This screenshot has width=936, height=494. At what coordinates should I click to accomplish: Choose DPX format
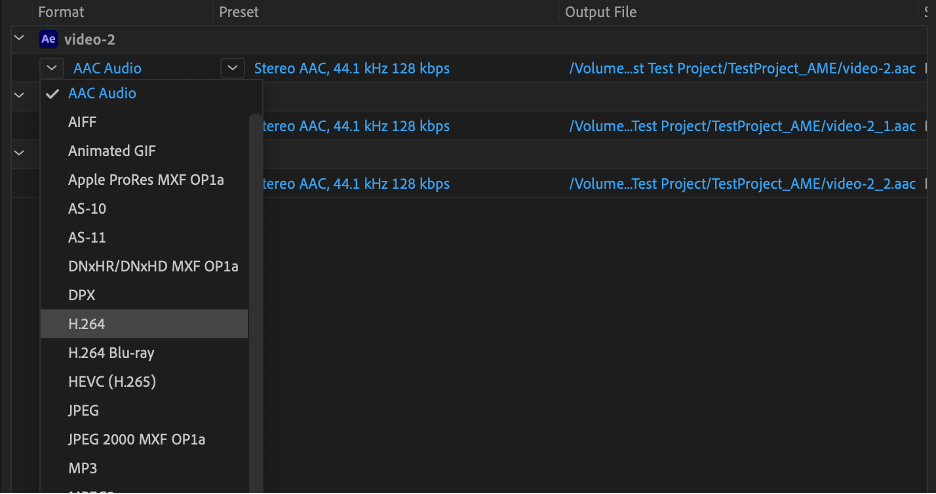coord(144,295)
